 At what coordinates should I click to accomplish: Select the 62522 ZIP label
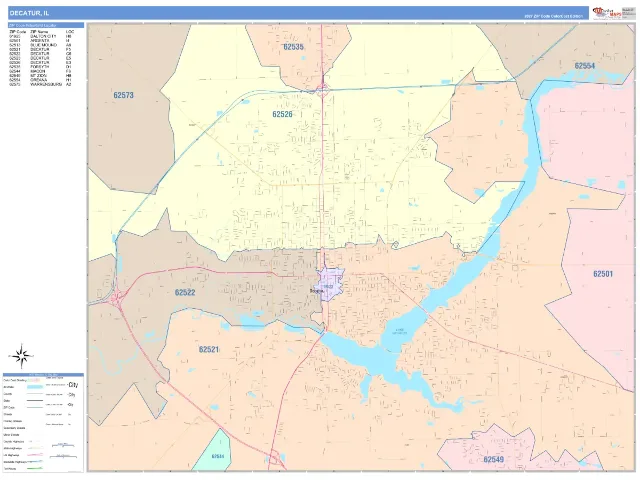click(x=185, y=292)
